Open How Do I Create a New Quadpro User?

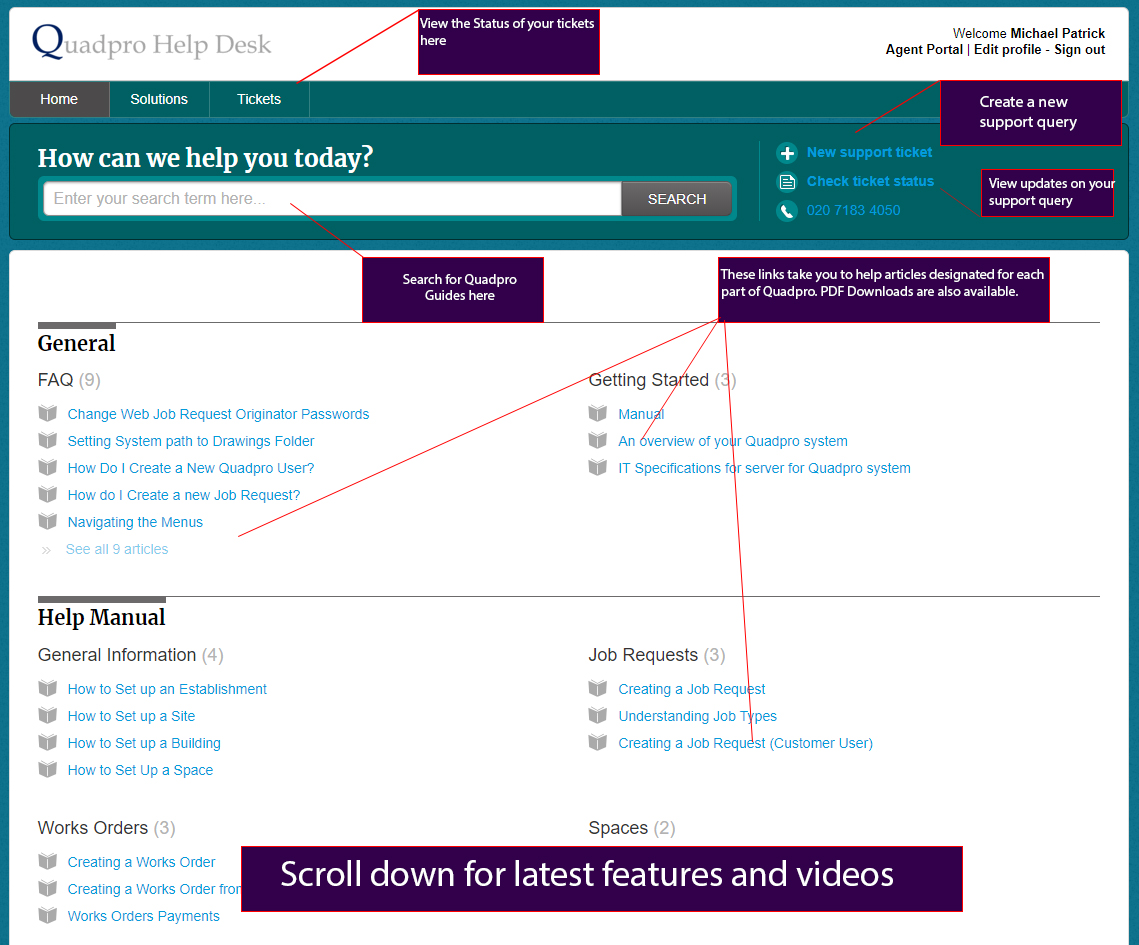(191, 468)
